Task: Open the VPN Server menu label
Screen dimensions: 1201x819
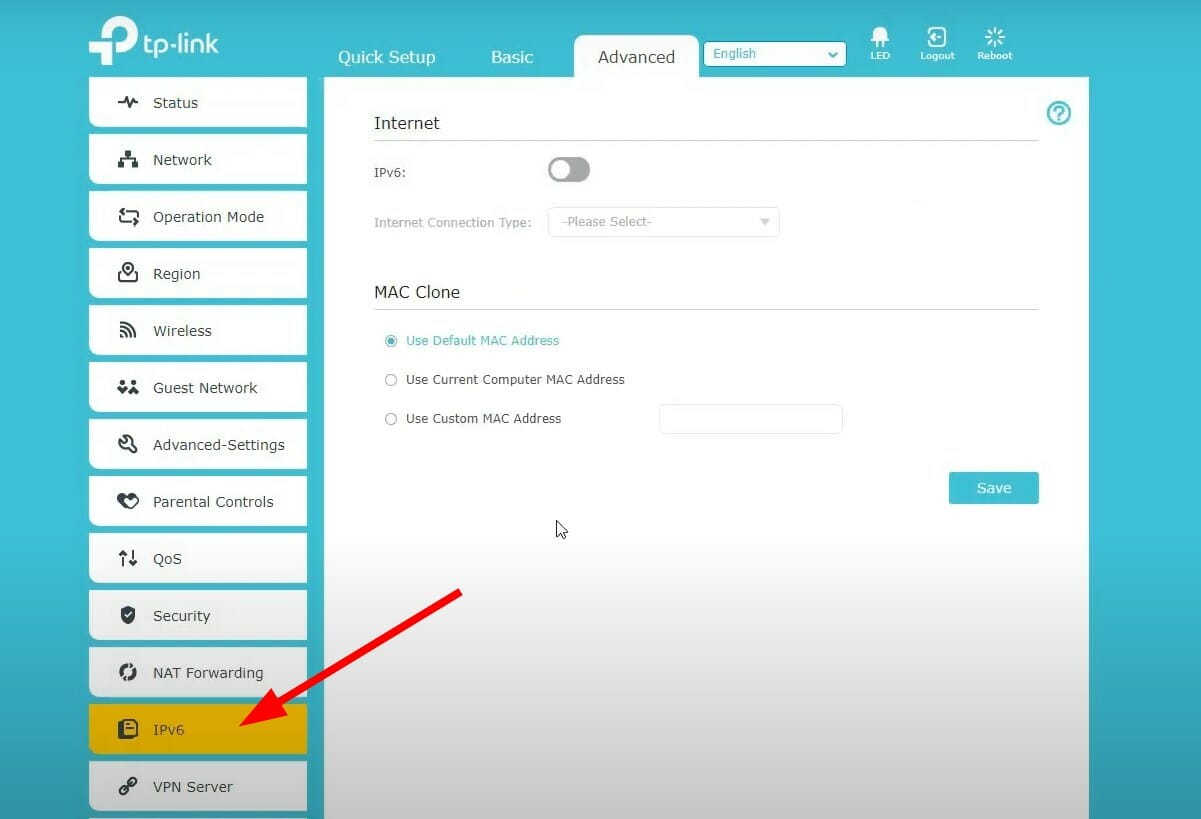Action: 193,787
